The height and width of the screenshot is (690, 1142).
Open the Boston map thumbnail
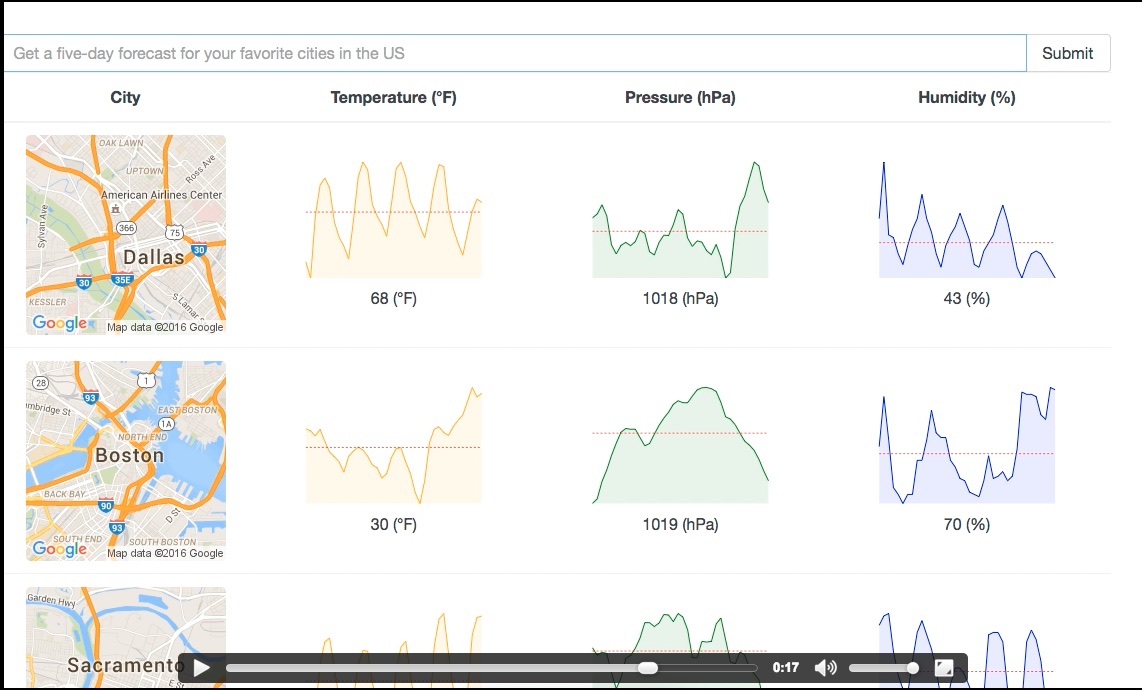[x=126, y=461]
